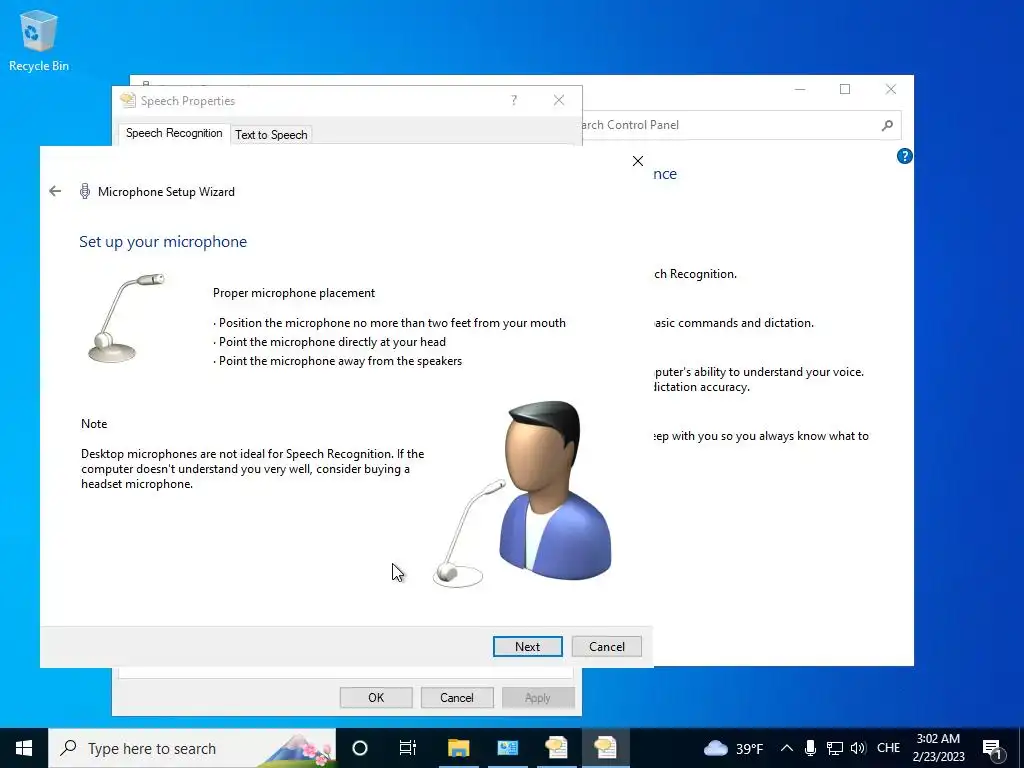Show hidden system tray icons
Screen dimensions: 1024x768
pos(787,748)
